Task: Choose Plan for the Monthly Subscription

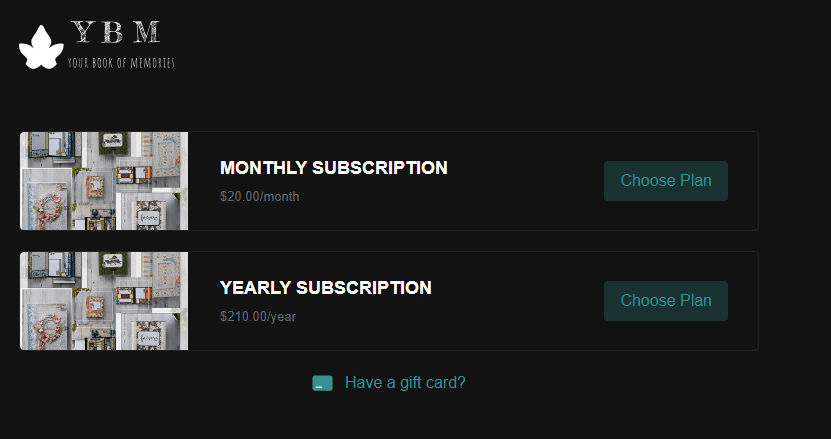Action: coord(665,181)
